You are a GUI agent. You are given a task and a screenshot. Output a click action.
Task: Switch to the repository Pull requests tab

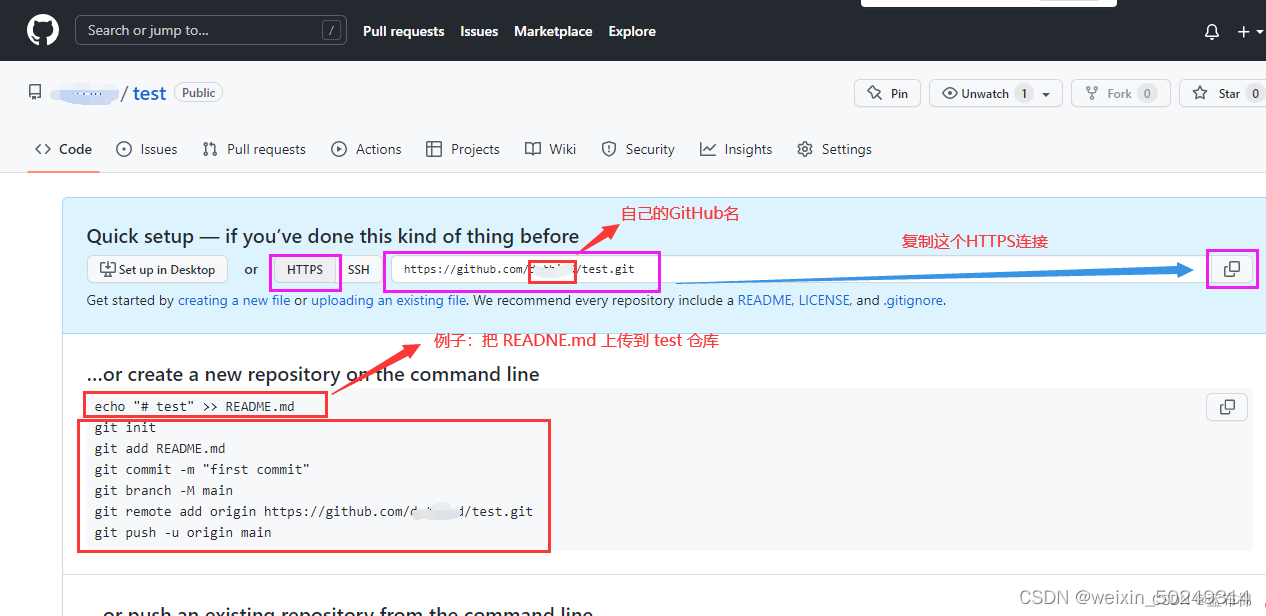coord(254,149)
